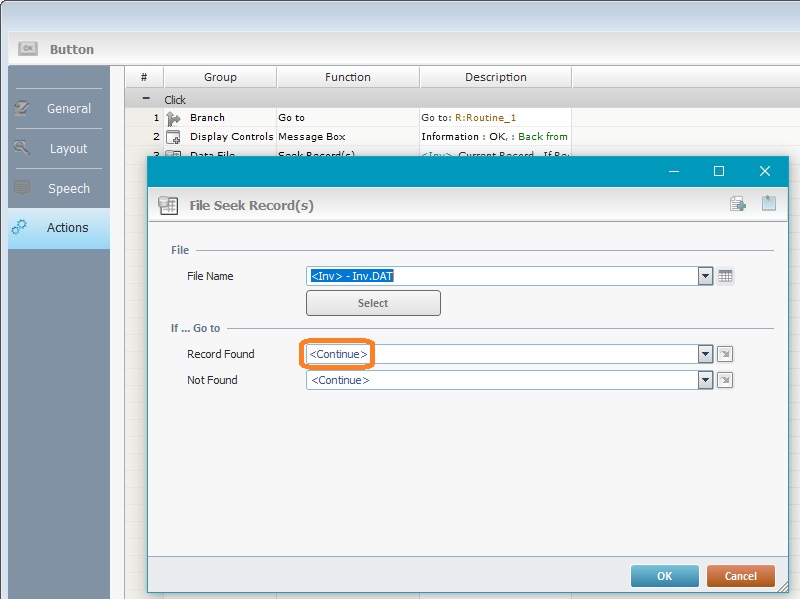Click the File Seek Record(s) database icon

point(168,205)
